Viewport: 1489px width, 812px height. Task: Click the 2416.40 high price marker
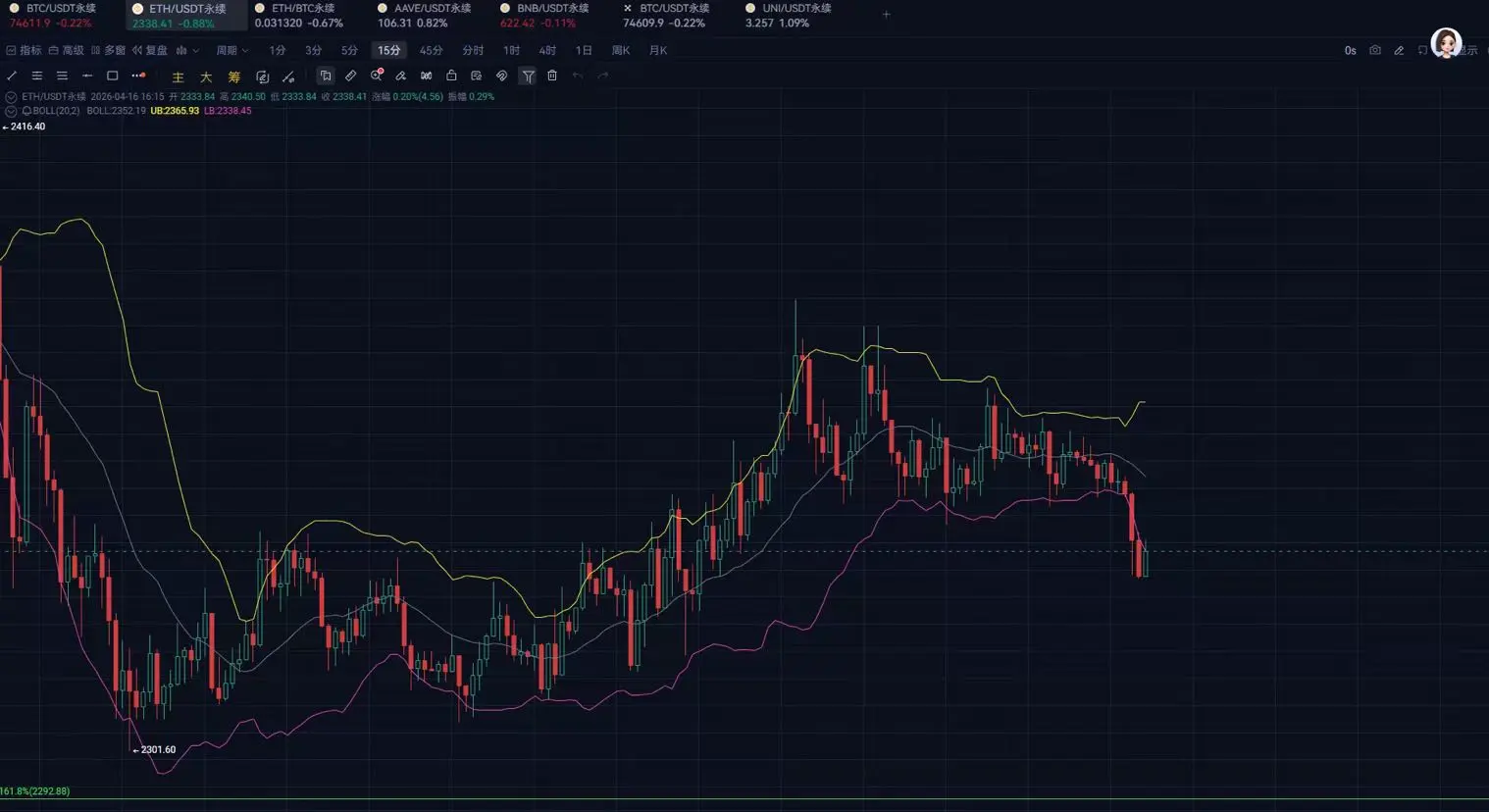(24, 127)
